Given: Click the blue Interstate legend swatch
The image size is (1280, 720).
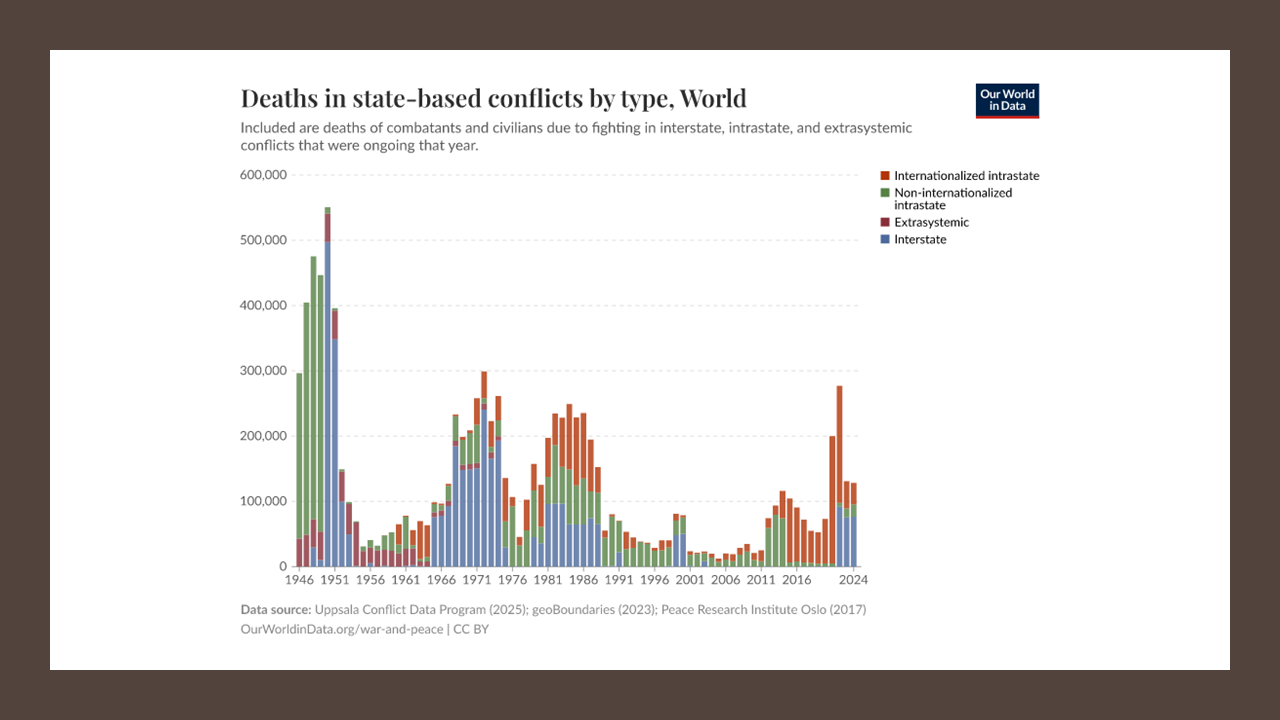Looking at the screenshot, I should point(884,240).
